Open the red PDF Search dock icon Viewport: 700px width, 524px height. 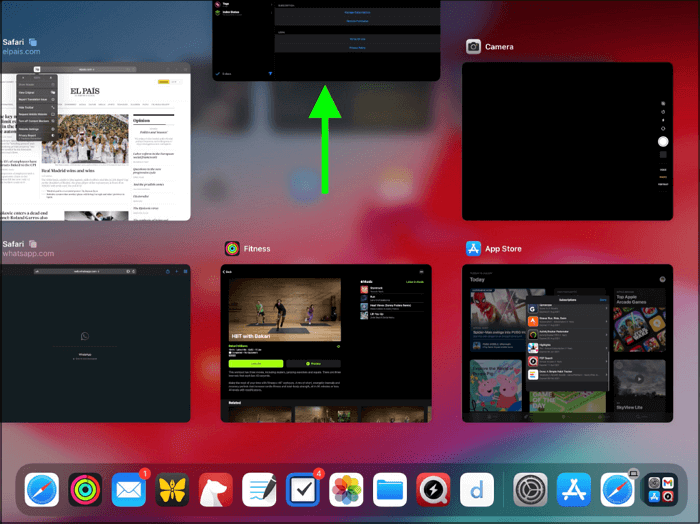click(x=433, y=490)
